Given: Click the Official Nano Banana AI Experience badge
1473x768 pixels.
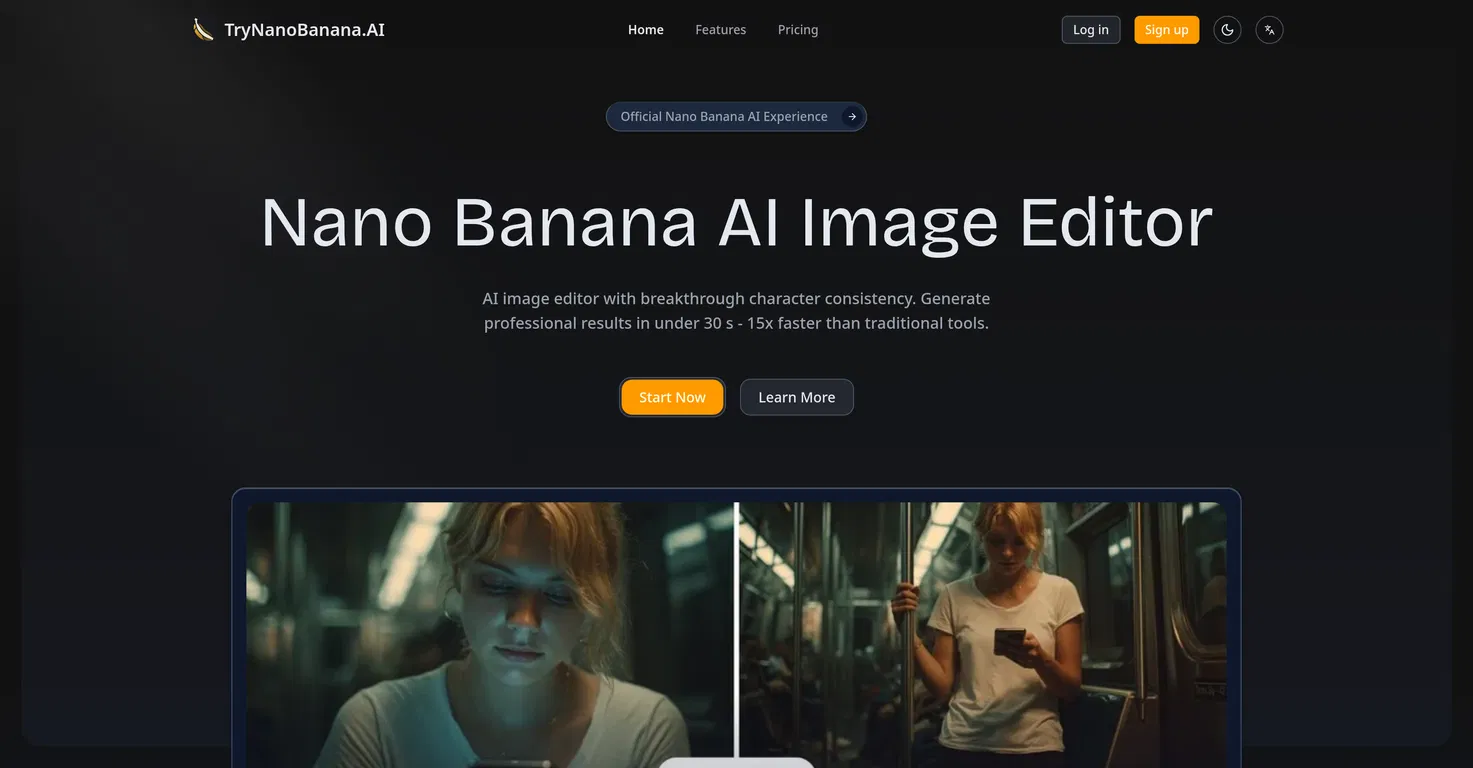Looking at the screenshot, I should 723,117.
